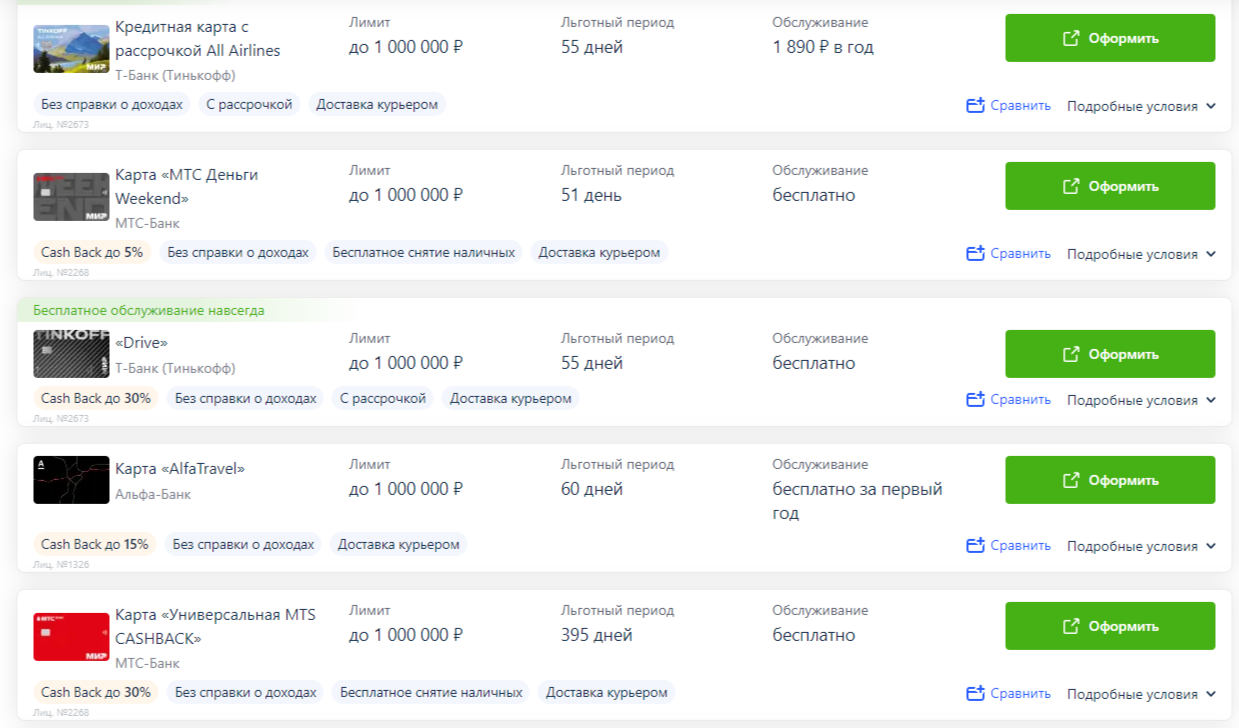This screenshot has width=1239, height=728.
Task: Expand Подробные условия for MTS Деньги Weekend
Action: [x=1141, y=254]
